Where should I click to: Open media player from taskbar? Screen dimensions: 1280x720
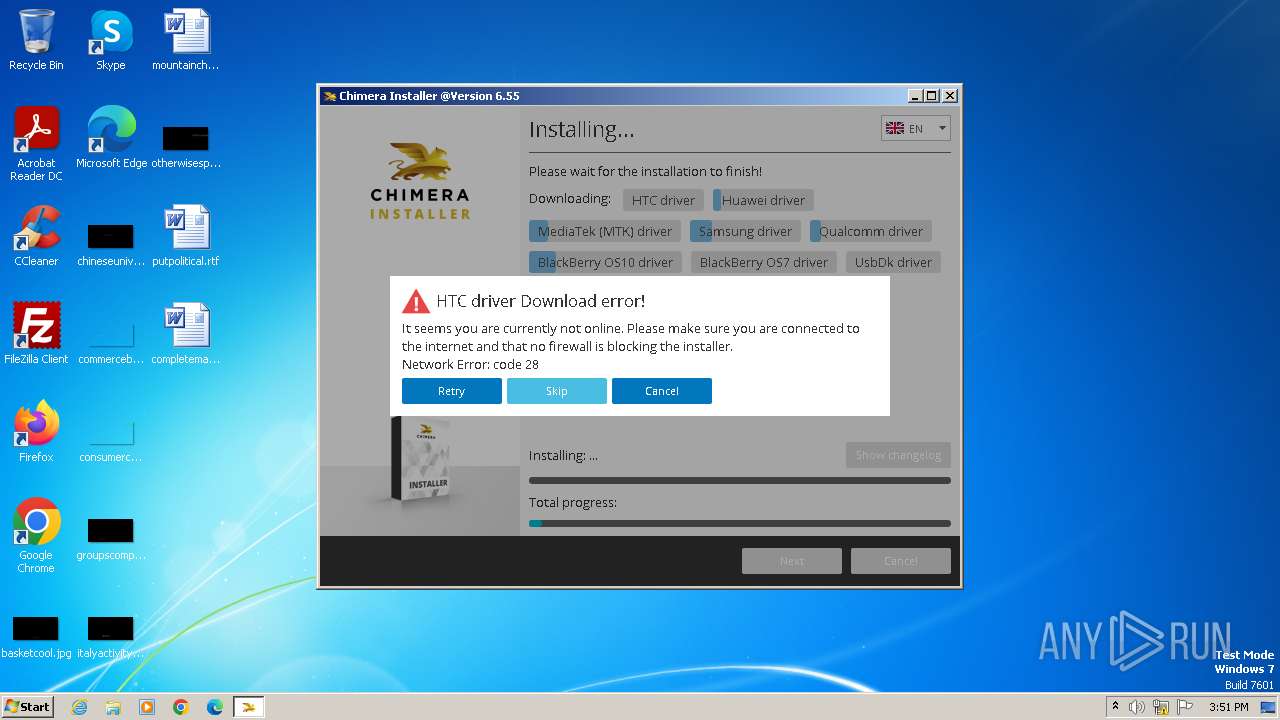147,707
